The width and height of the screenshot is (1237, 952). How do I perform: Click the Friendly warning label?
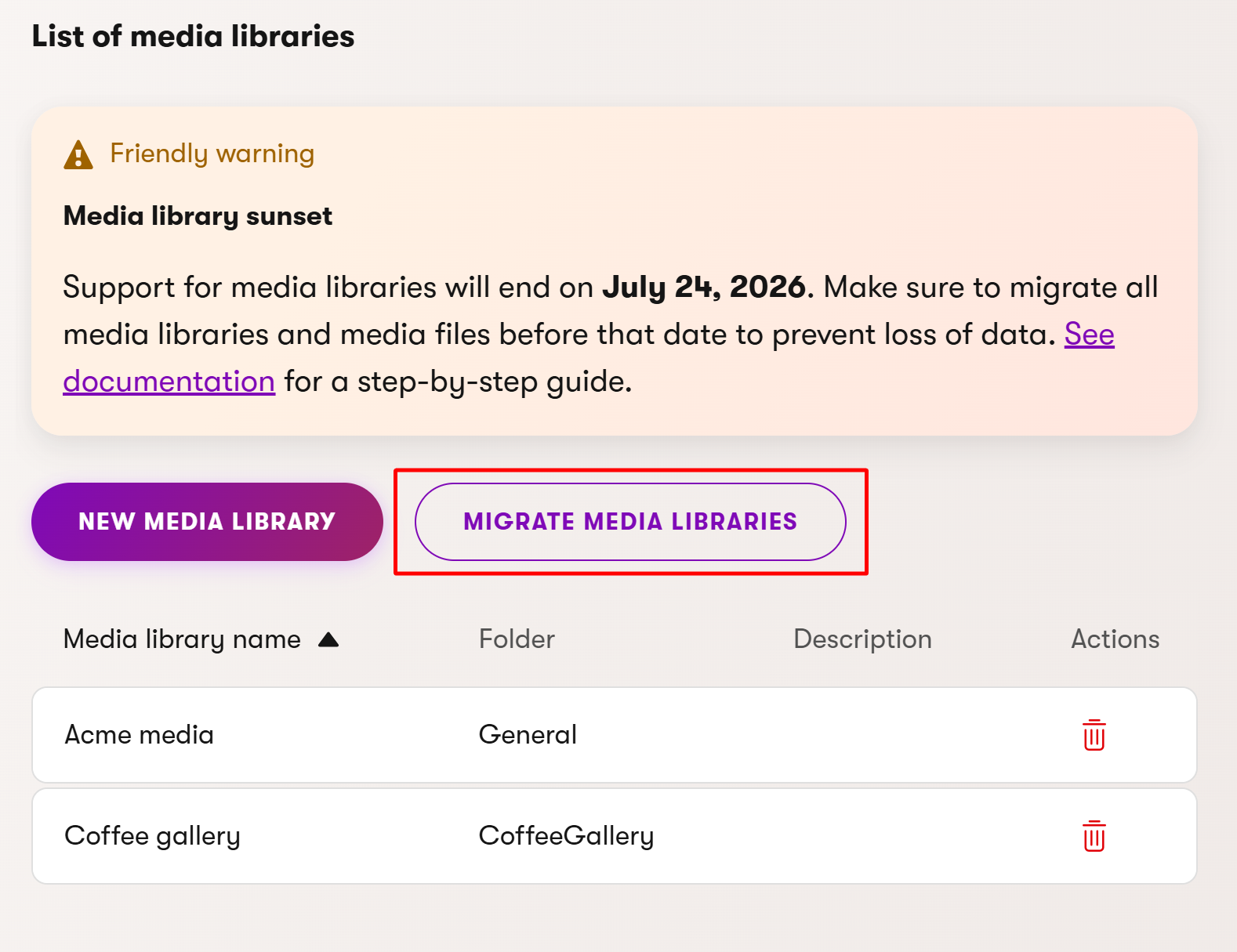coord(212,154)
